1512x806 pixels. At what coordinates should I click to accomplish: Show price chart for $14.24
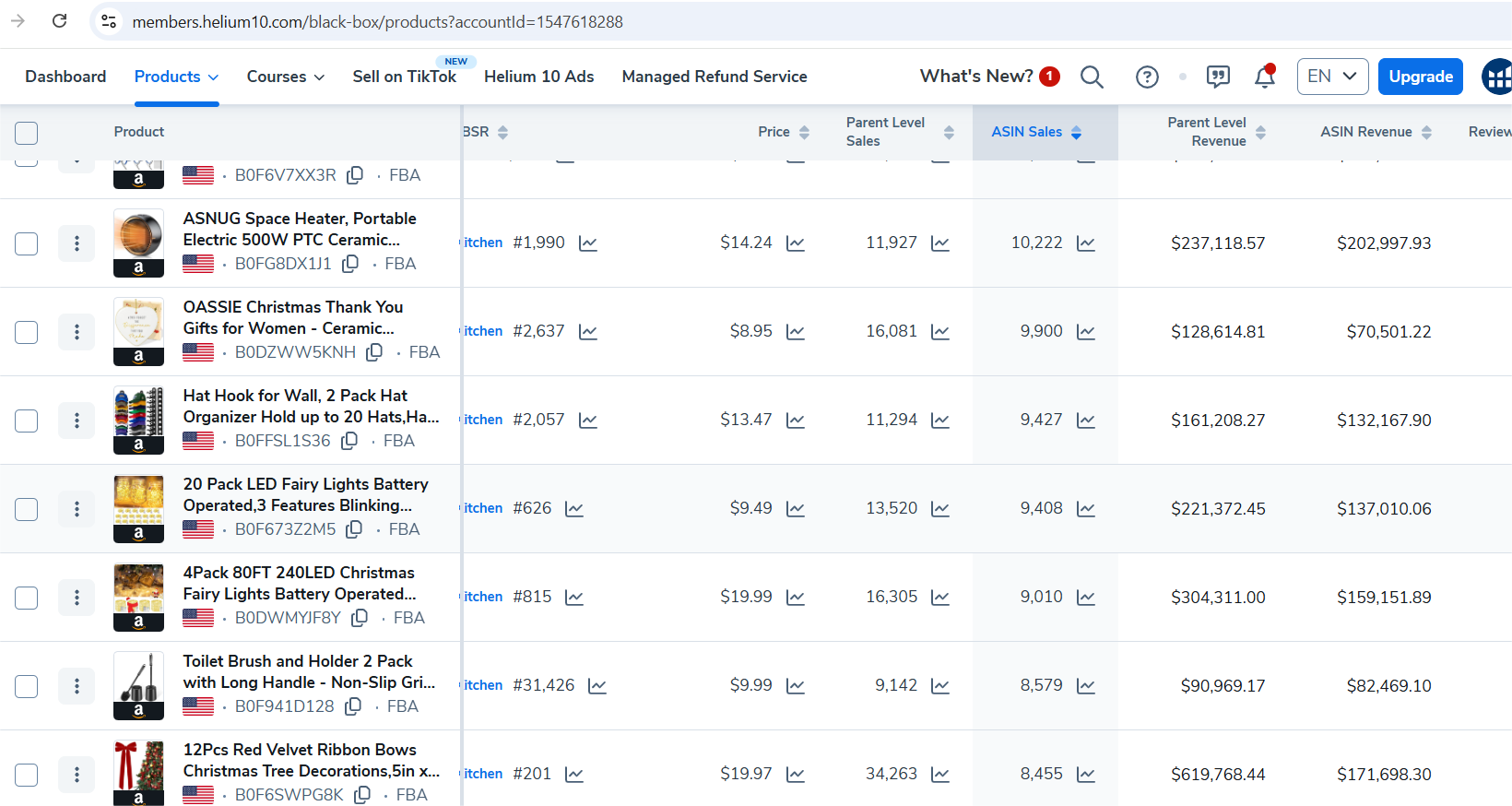coord(796,243)
